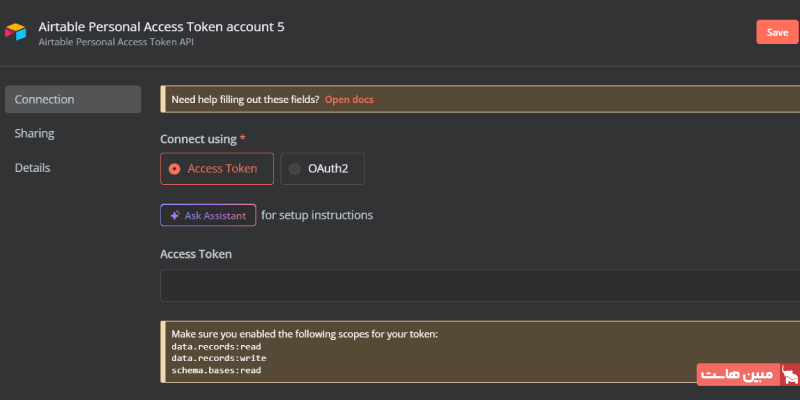
Task: Select the Access Token radio option
Action: click(x=215, y=169)
